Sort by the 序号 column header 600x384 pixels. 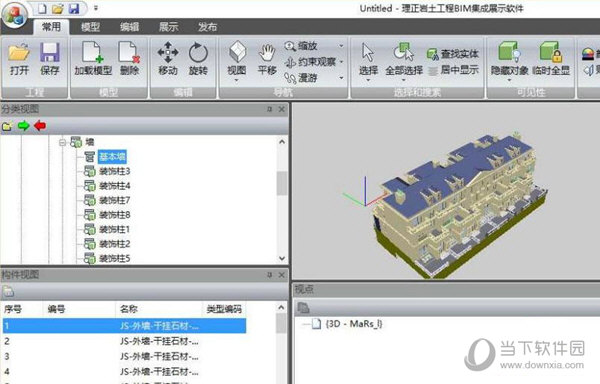pos(21,309)
